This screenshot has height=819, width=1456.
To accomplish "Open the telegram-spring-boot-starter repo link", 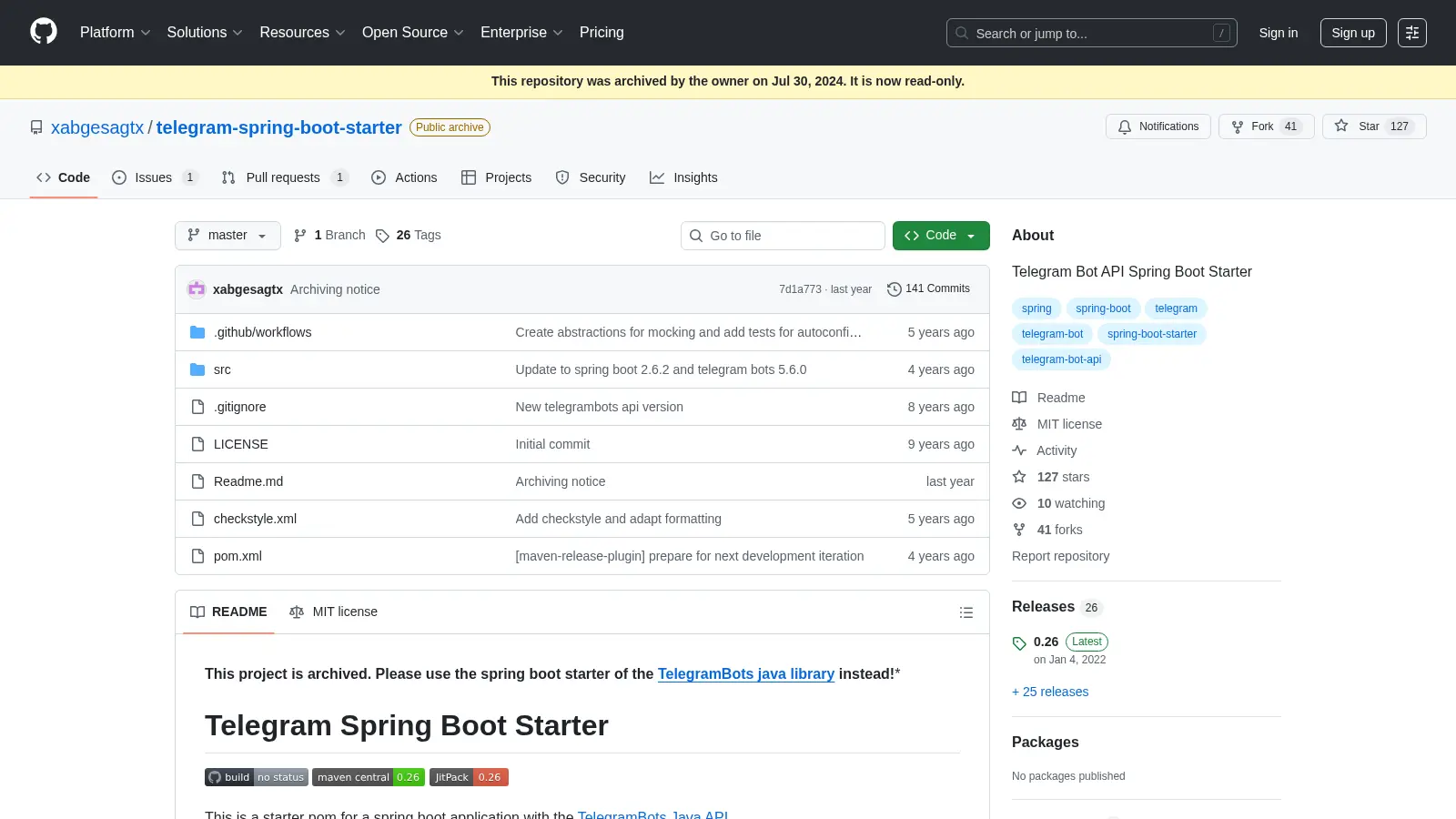I will coord(278,127).
